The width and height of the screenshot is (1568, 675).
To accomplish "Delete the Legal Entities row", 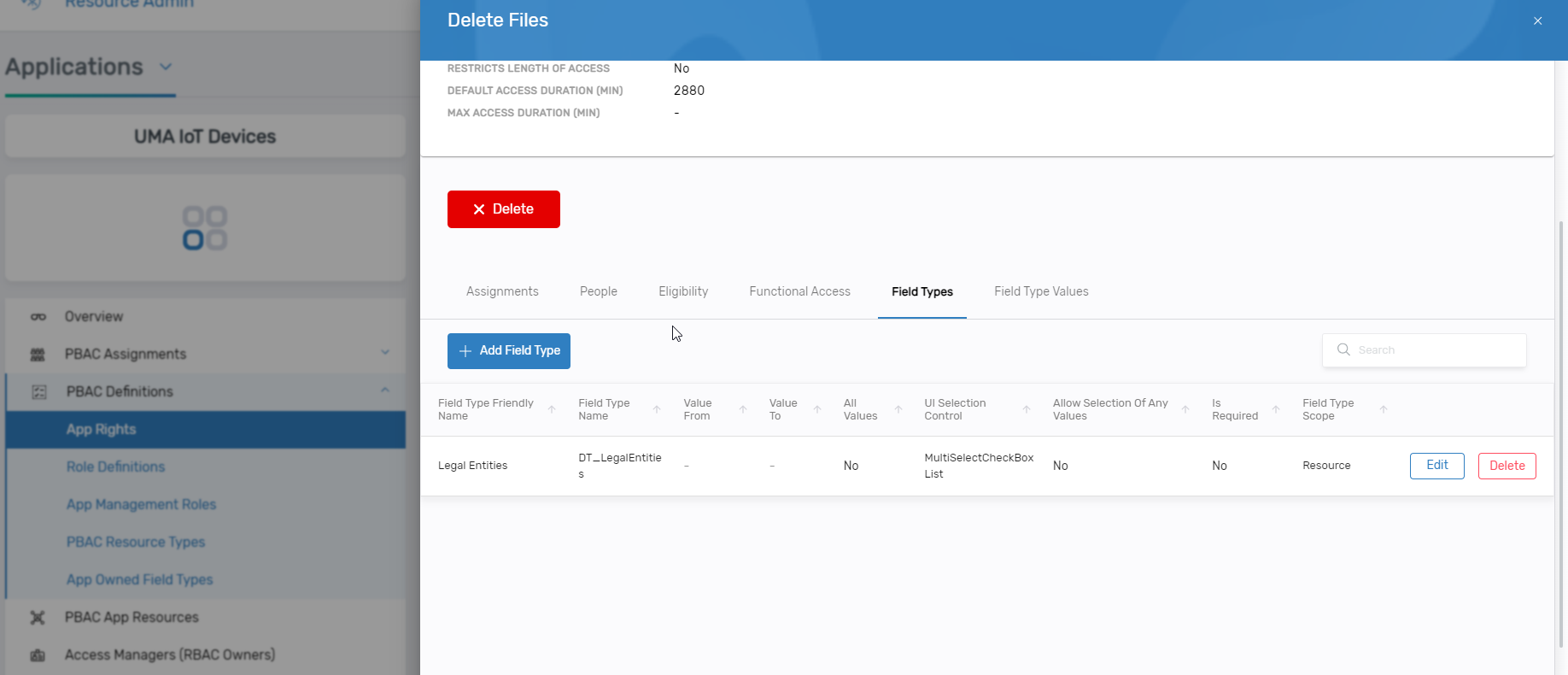I will point(1507,466).
